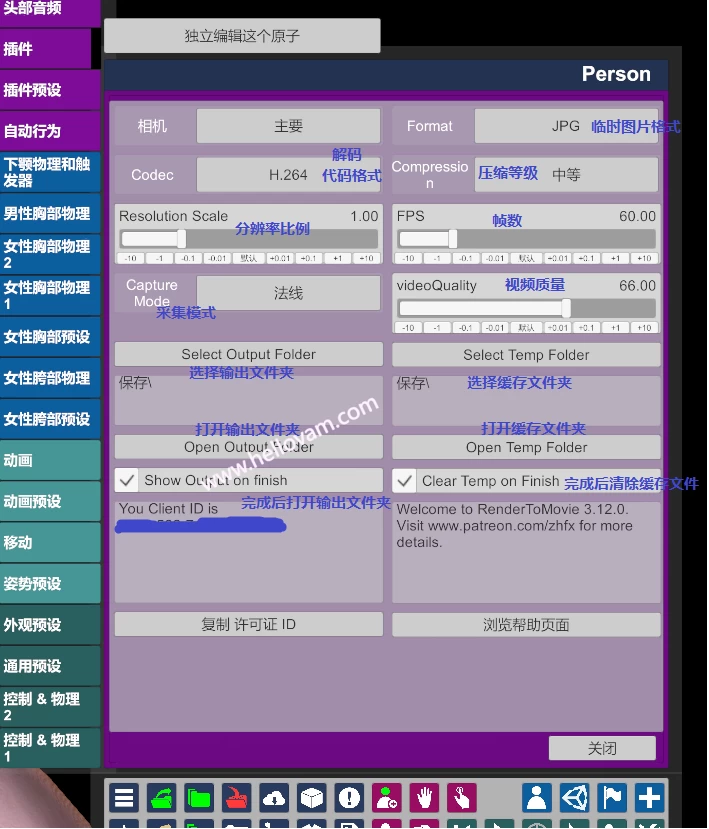Click the cloud download icon
This screenshot has height=829, width=709.
click(274, 798)
